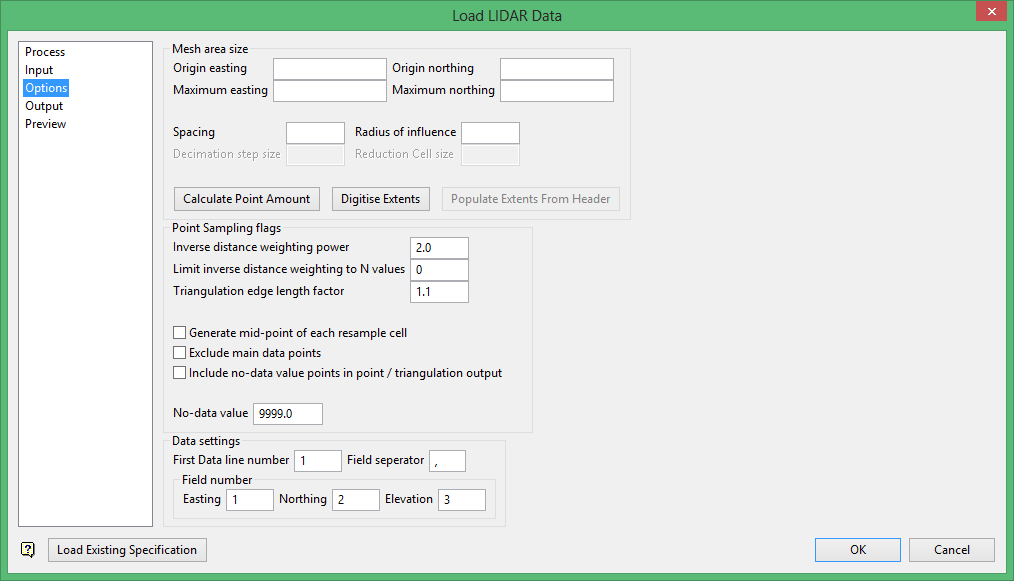The height and width of the screenshot is (581, 1014).
Task: Close the Load LIDAR Data dialog
Action: [991, 12]
